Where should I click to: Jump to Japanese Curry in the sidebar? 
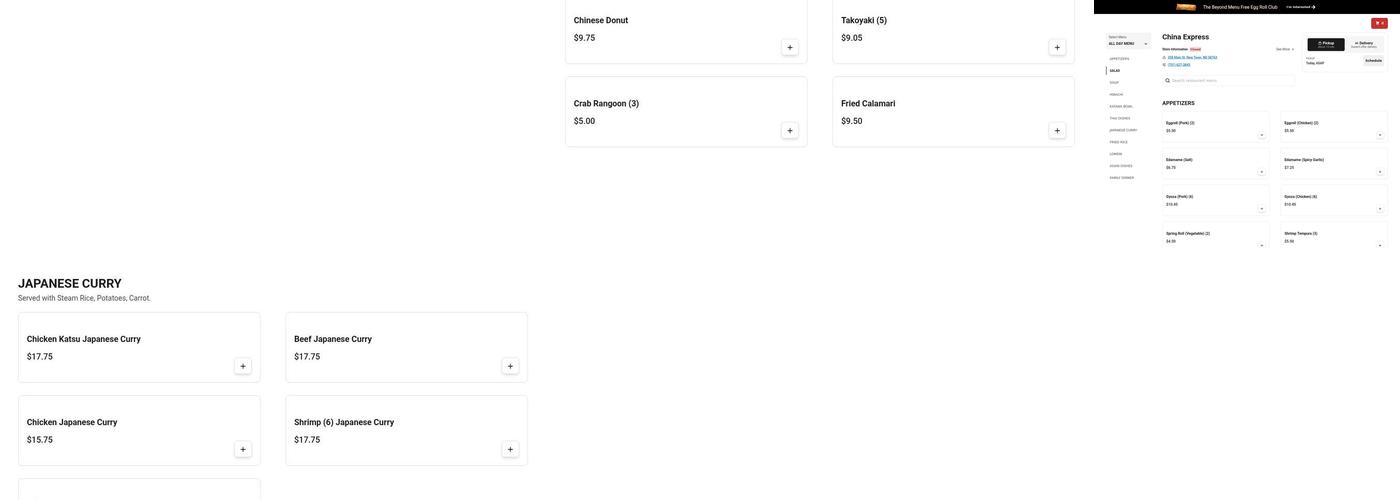tap(1123, 130)
